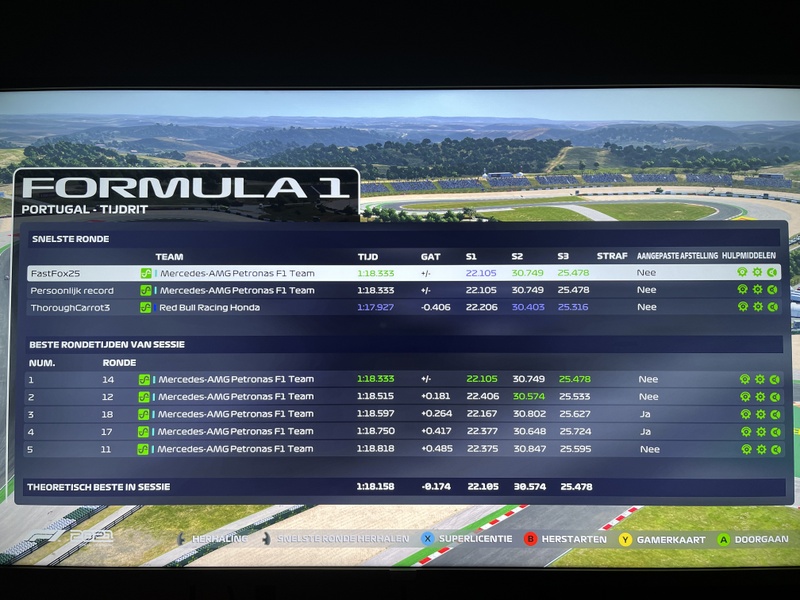The image size is (800, 600).
Task: Click traction assist icon for lap 11 row
Action: click(747, 449)
